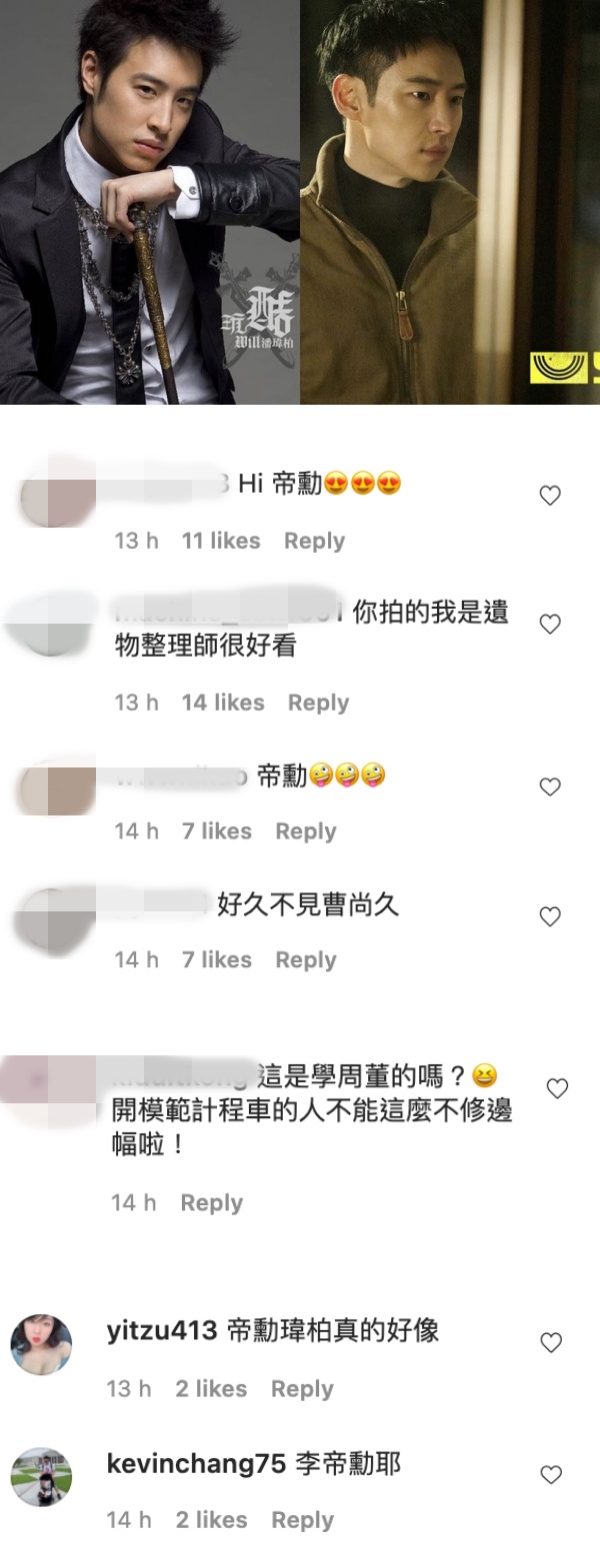Like kevinchang75's comment
Image resolution: width=600 pixels, height=1568 pixels.
point(551,1474)
